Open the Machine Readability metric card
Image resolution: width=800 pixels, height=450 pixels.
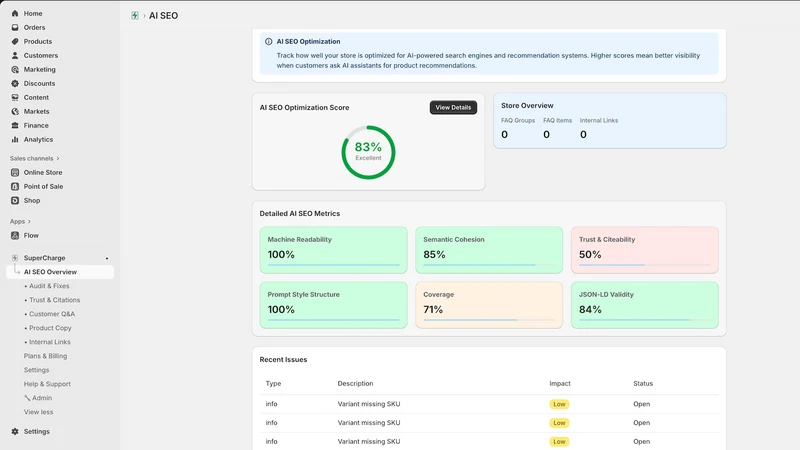point(333,250)
